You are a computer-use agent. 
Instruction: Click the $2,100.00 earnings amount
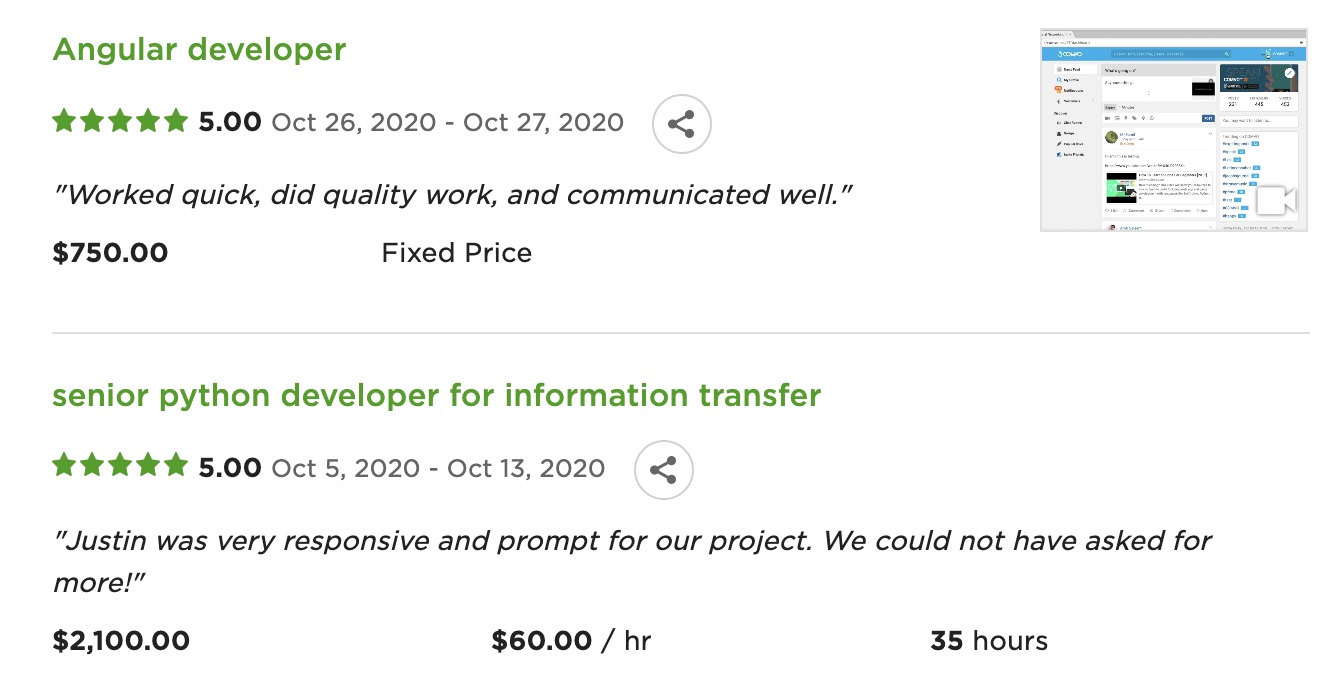pyautogui.click(x=121, y=641)
